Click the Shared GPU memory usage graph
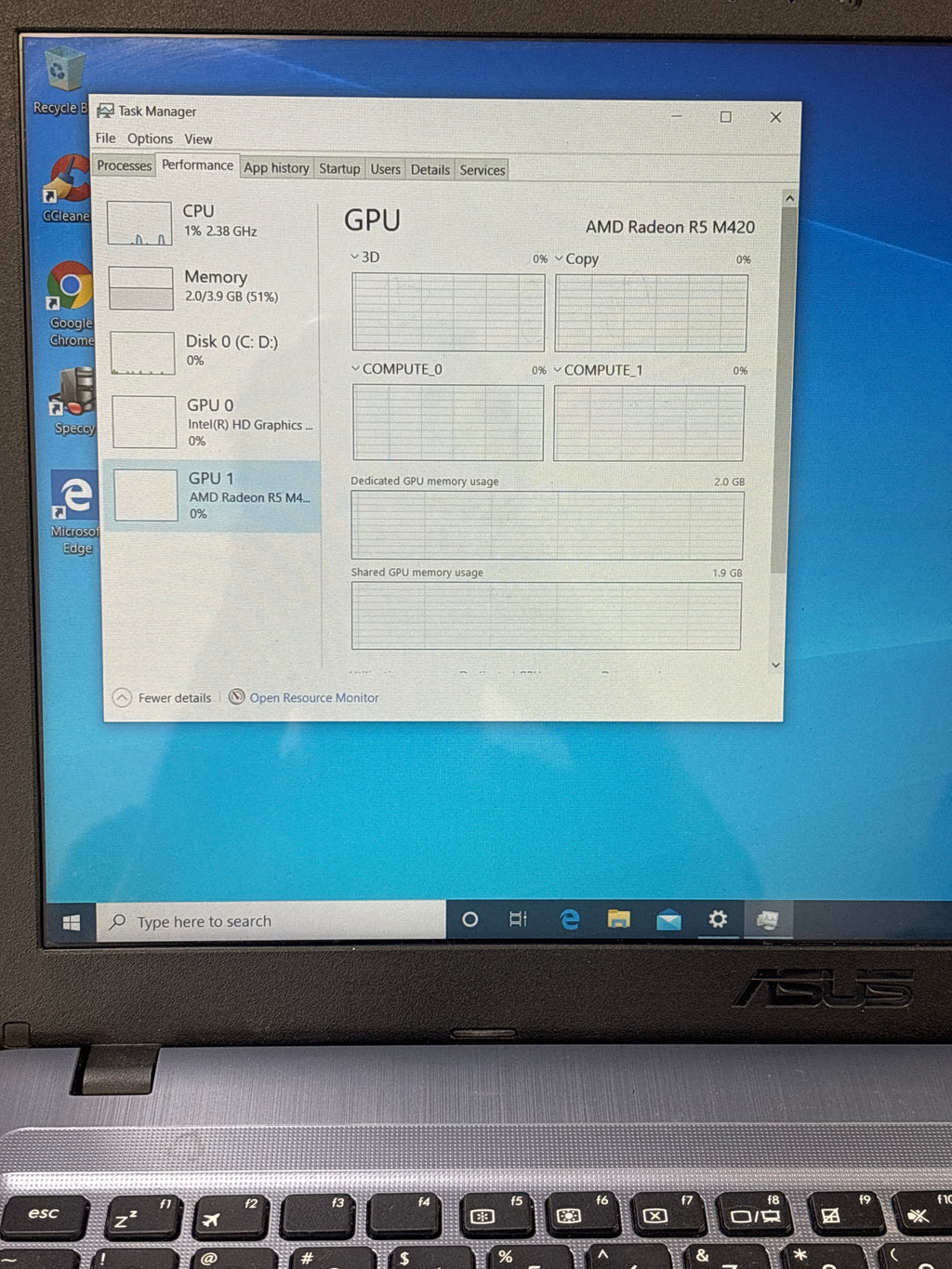 [547, 615]
